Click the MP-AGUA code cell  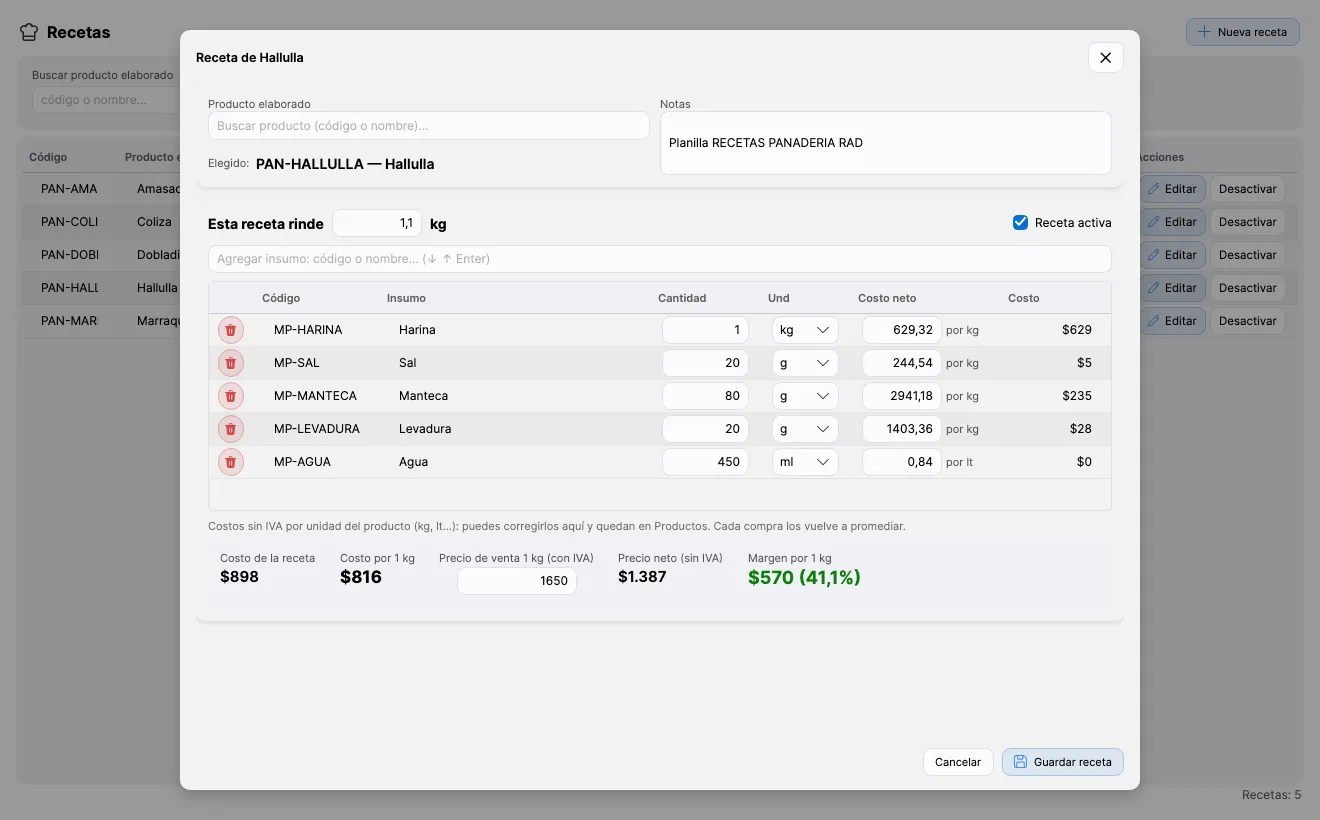click(x=302, y=462)
